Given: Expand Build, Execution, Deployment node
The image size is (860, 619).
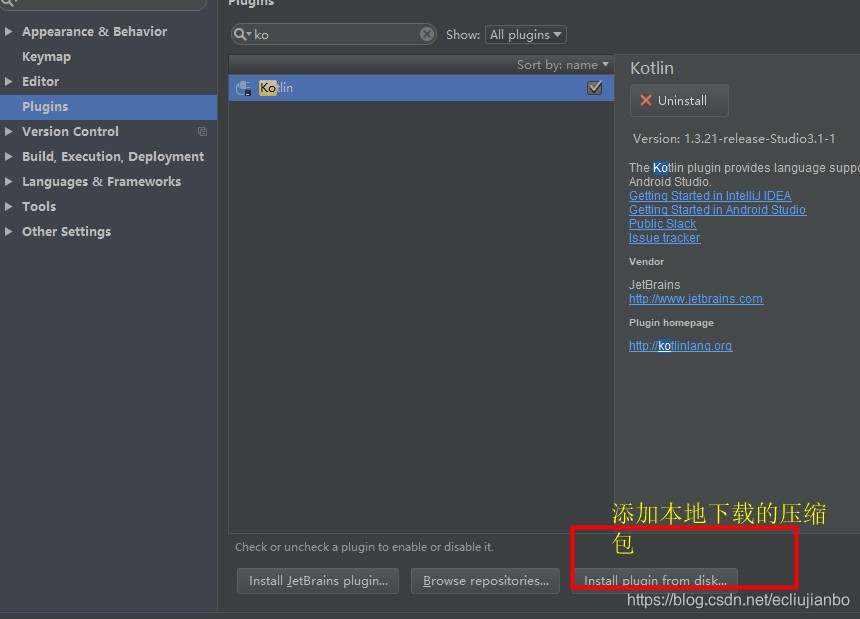Looking at the screenshot, I should point(8,156).
